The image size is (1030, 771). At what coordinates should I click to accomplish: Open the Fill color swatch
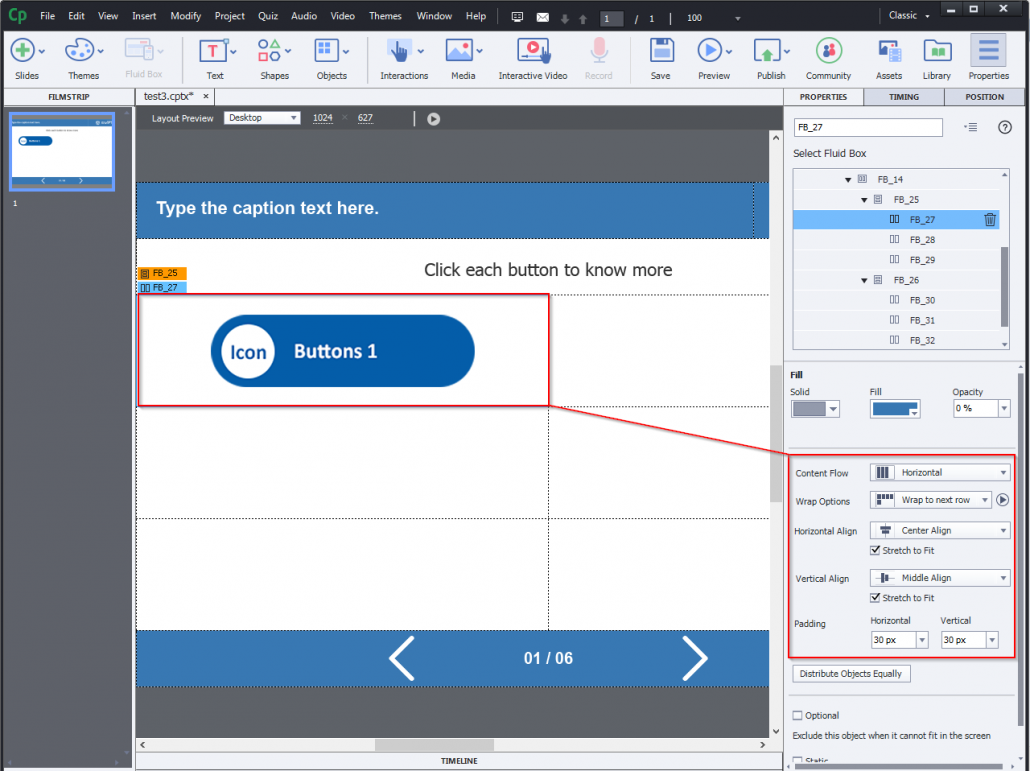[894, 408]
